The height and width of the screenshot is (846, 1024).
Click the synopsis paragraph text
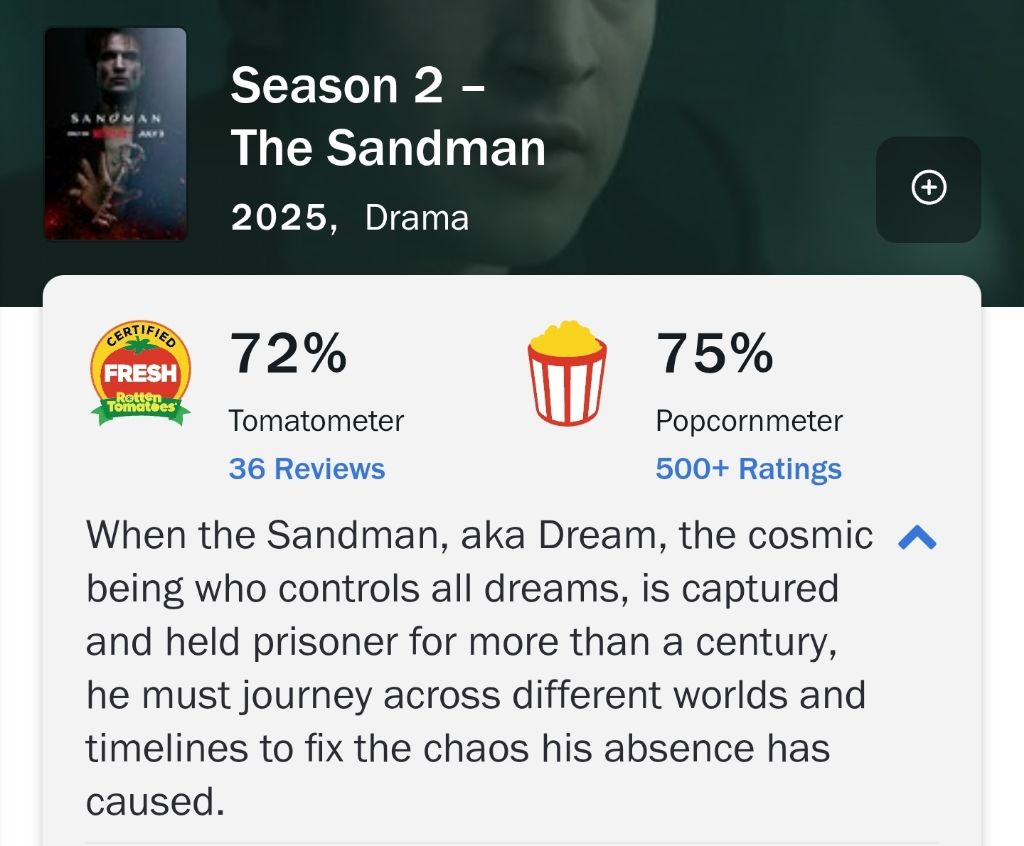470,668
